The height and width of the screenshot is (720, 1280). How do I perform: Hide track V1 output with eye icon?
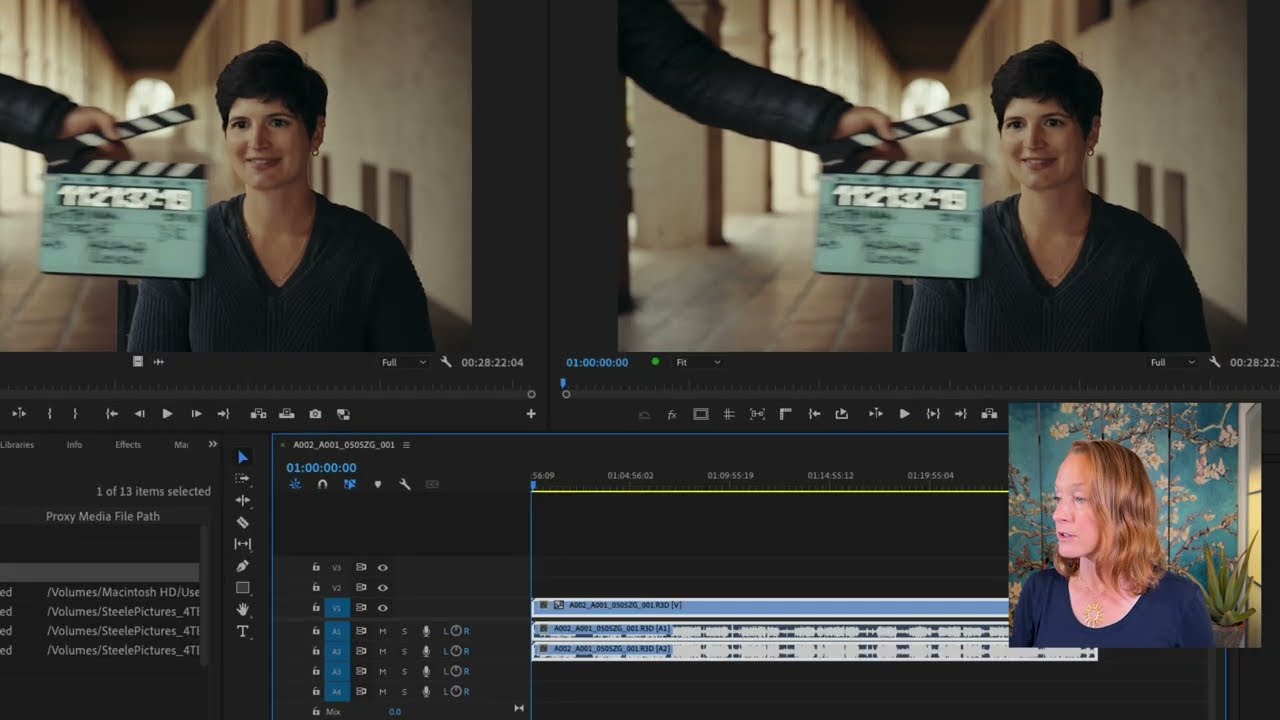tap(382, 608)
